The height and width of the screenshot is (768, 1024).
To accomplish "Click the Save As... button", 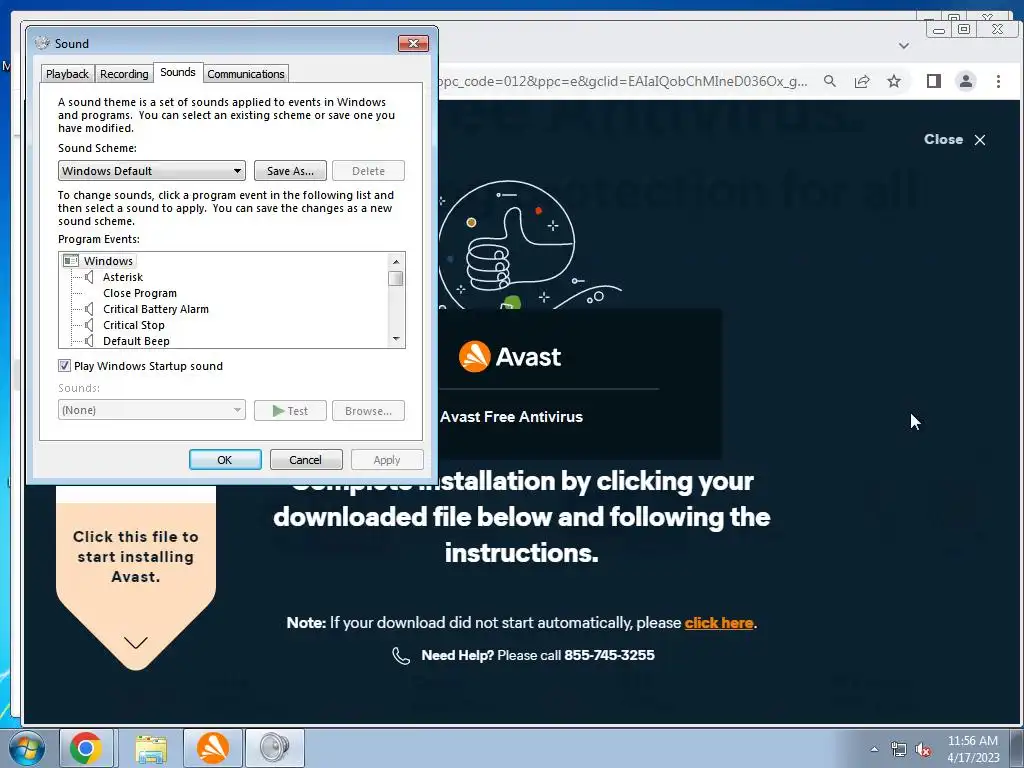I will pos(290,171).
